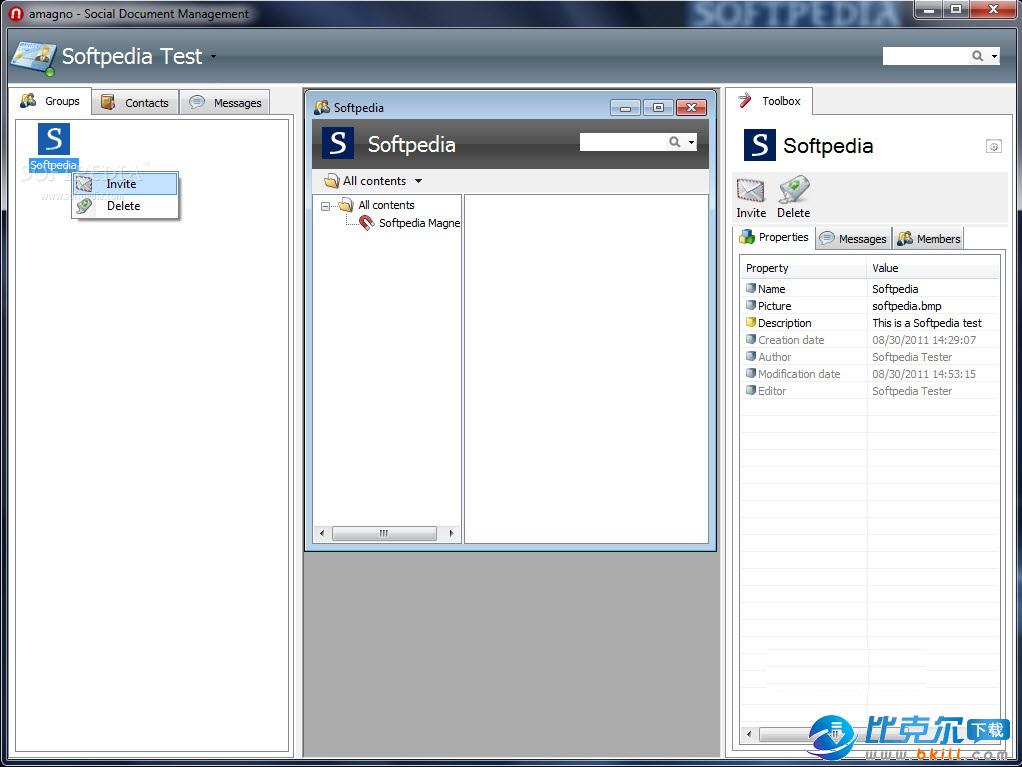Click the magnet icon next to Softpedia Magnet
The height and width of the screenshot is (767, 1022).
click(x=367, y=223)
